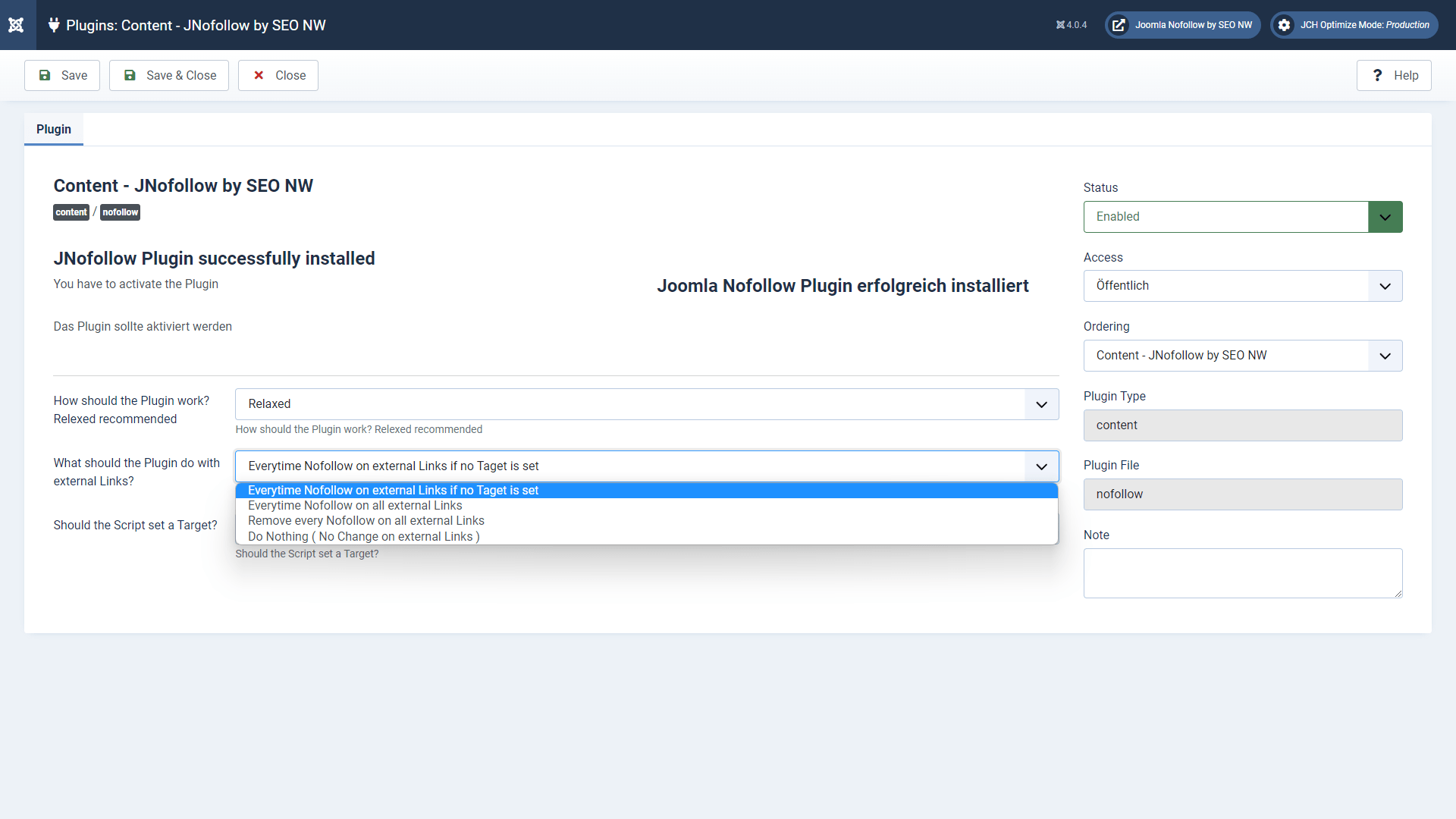Open Joomla Nofollow by SEO NW site link
1456x819 pixels.
pyautogui.click(x=1183, y=25)
